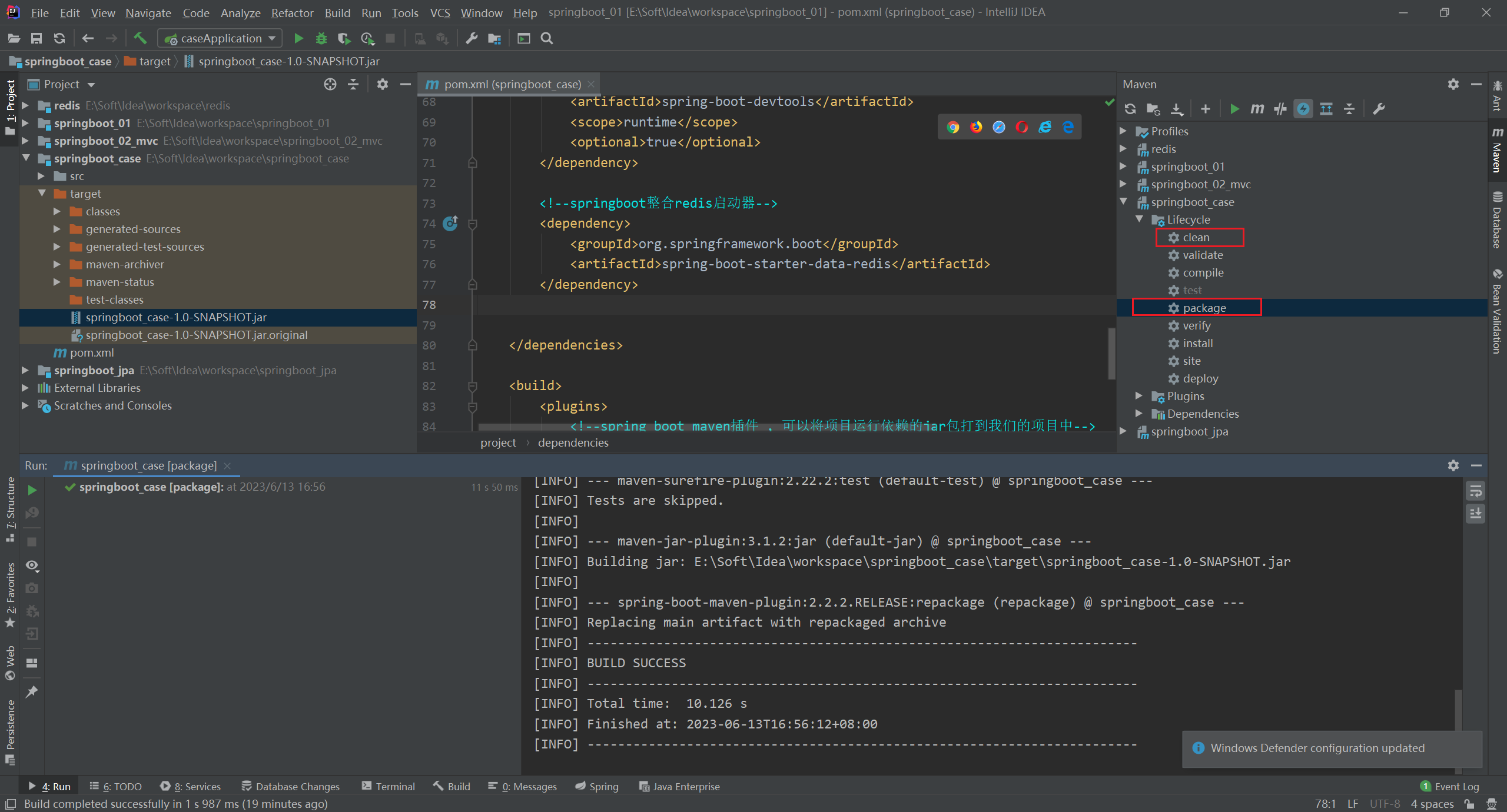Select Maven 'clean' lifecycle goal
Viewport: 1507px width, 812px height.
pos(1196,237)
